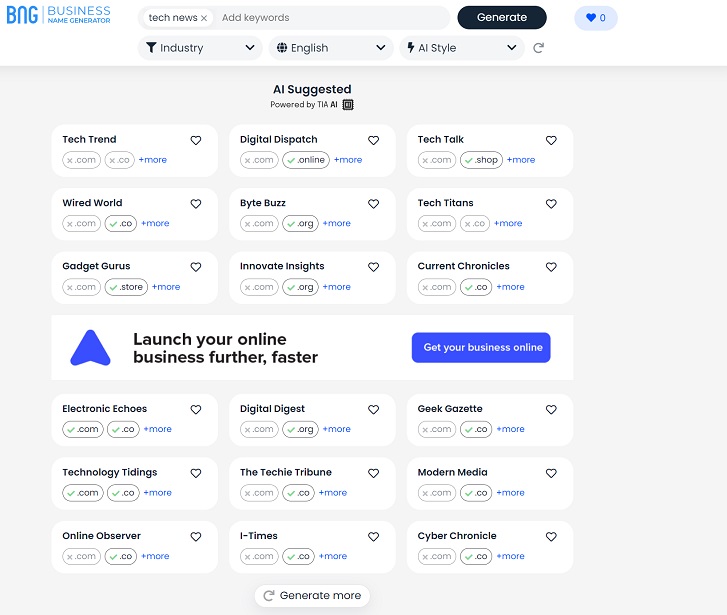Click the blue arrow ad logo
The height and width of the screenshot is (615, 727).
coord(90,348)
